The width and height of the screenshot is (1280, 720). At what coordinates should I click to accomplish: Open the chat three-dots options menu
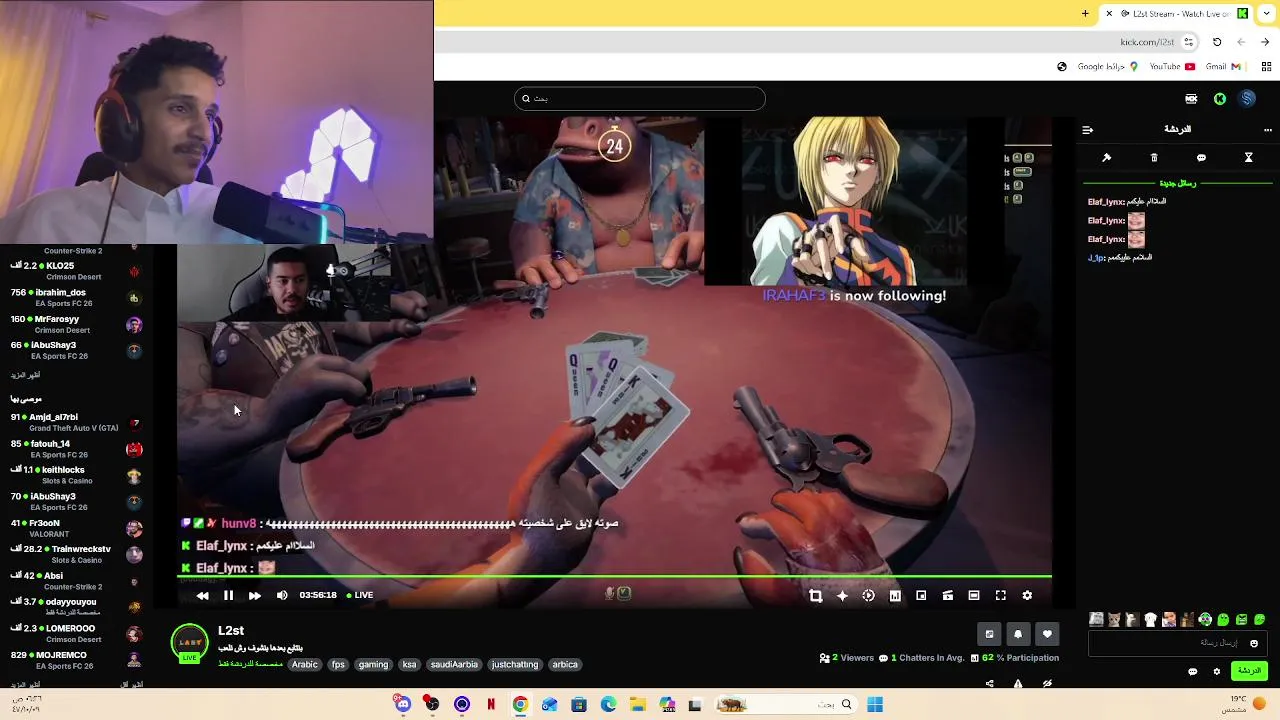click(x=1268, y=129)
